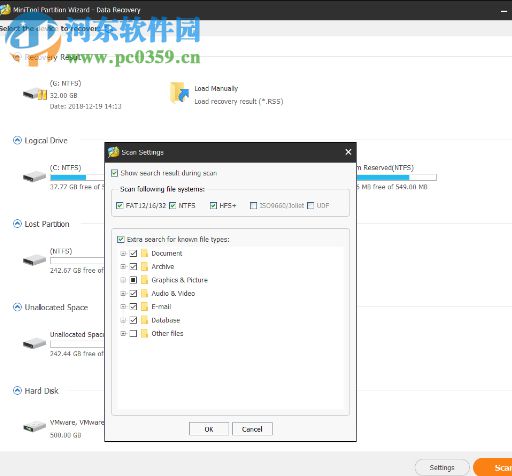Expand the Document tree node
The height and width of the screenshot is (476, 512).
coord(123,253)
